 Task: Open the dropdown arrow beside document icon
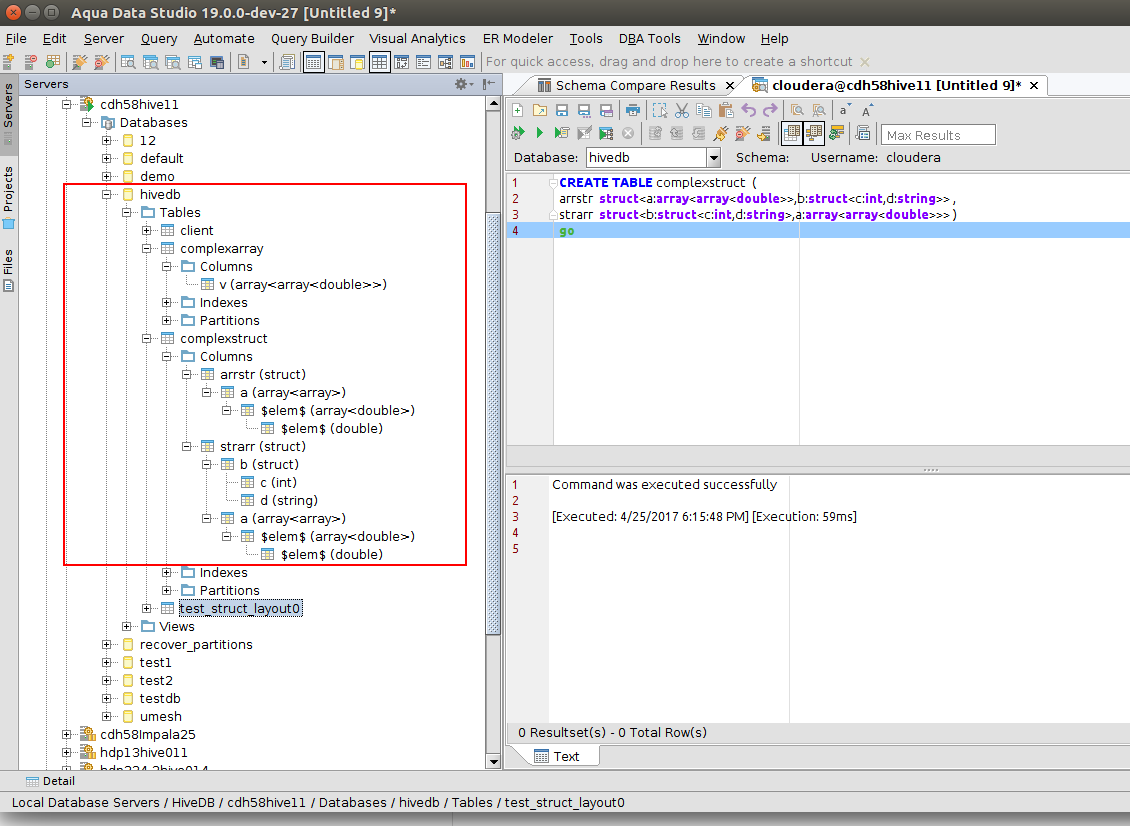[264, 62]
